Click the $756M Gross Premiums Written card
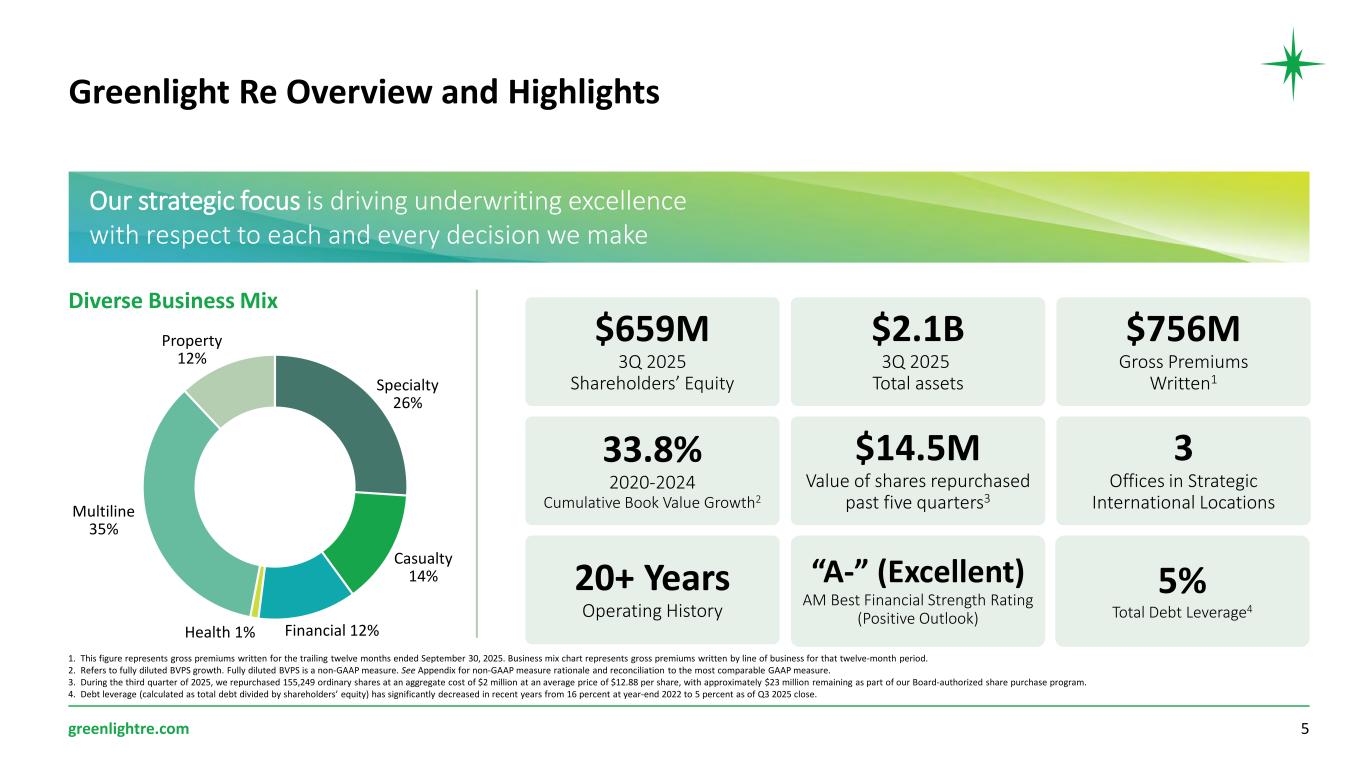The width and height of the screenshot is (1365, 768). coord(1182,351)
